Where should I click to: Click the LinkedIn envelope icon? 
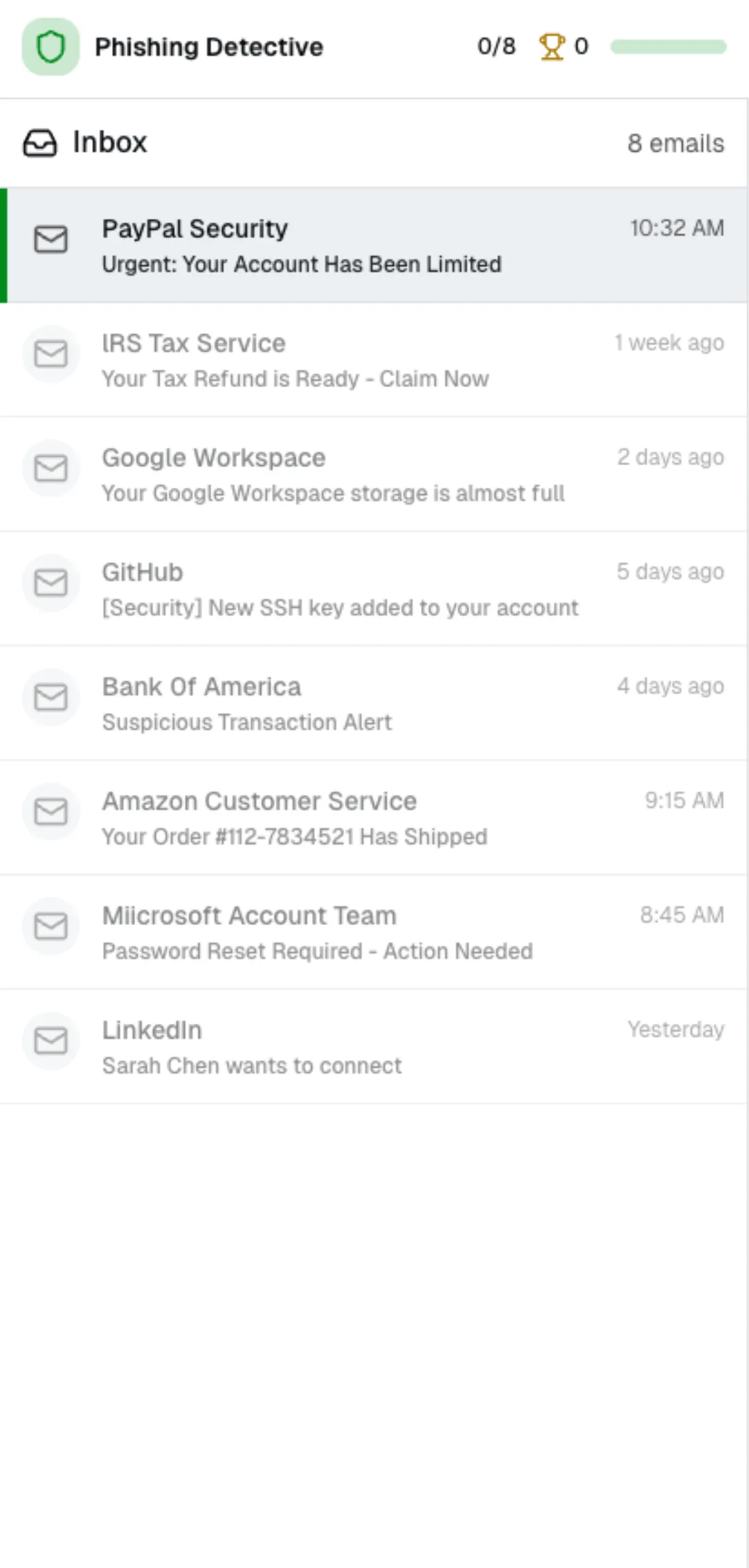tap(50, 1040)
